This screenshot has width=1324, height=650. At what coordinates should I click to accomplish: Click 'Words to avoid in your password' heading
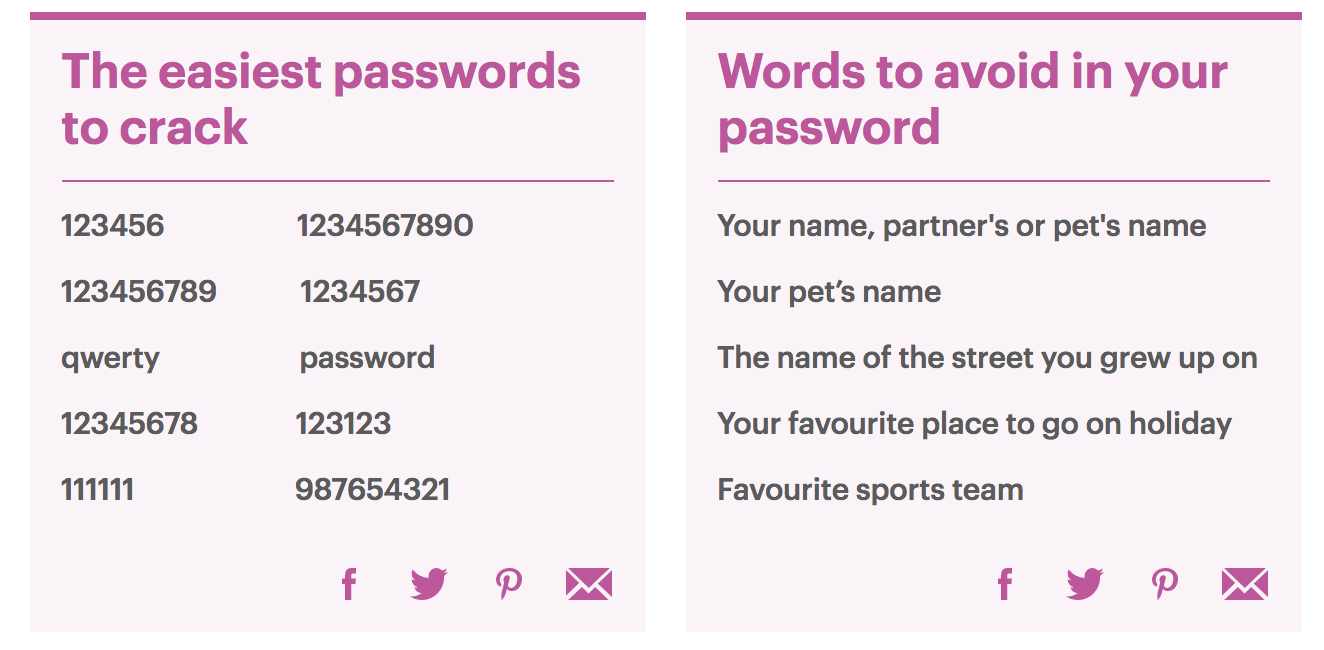coord(972,99)
